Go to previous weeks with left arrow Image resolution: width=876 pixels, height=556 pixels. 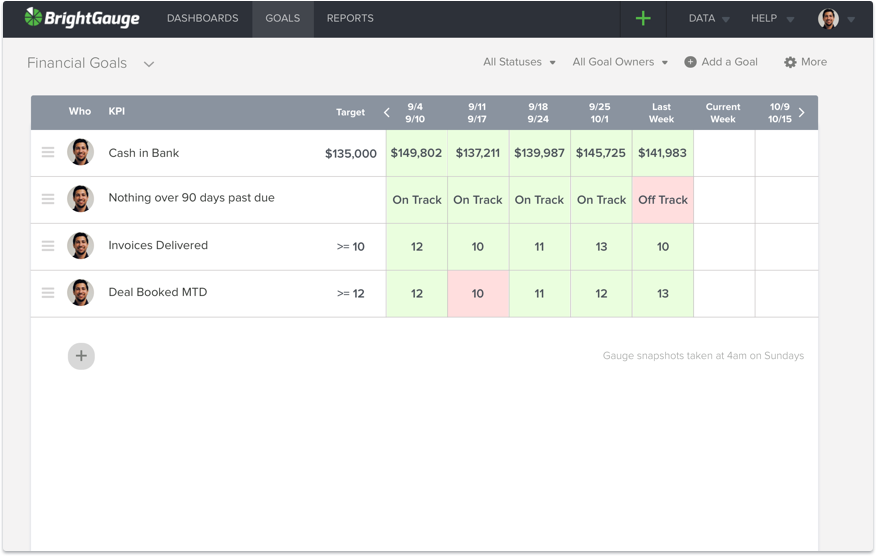pos(387,113)
